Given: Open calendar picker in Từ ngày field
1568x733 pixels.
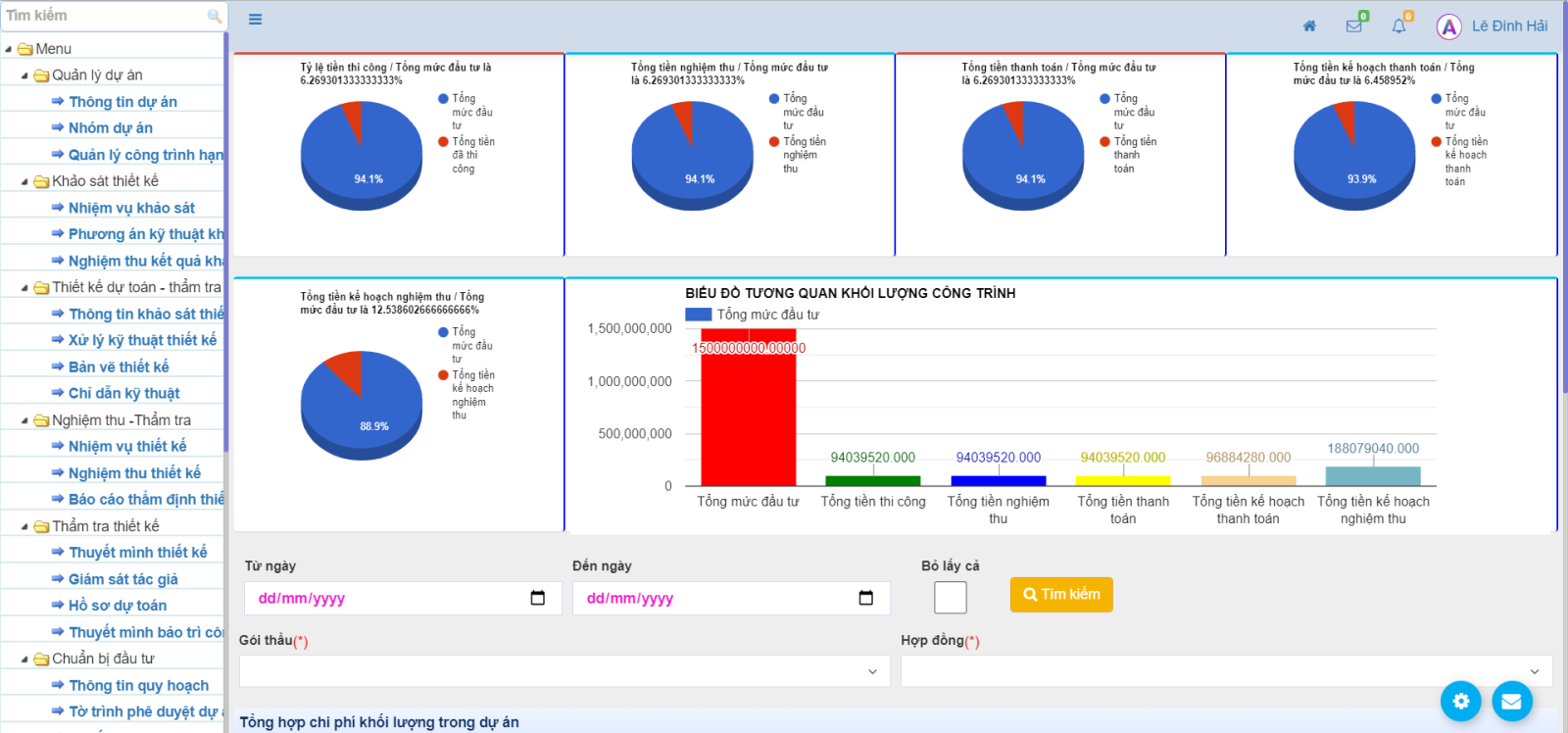Looking at the screenshot, I should (x=537, y=598).
